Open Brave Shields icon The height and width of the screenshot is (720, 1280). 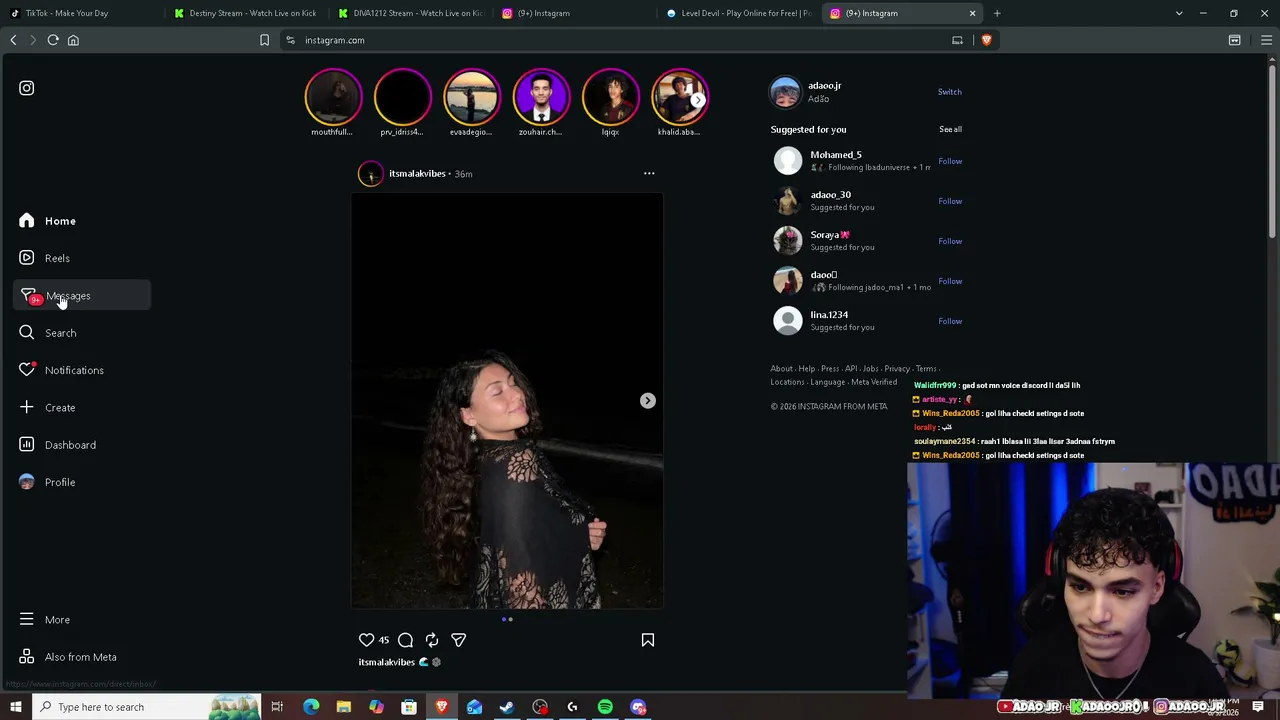tap(986, 40)
